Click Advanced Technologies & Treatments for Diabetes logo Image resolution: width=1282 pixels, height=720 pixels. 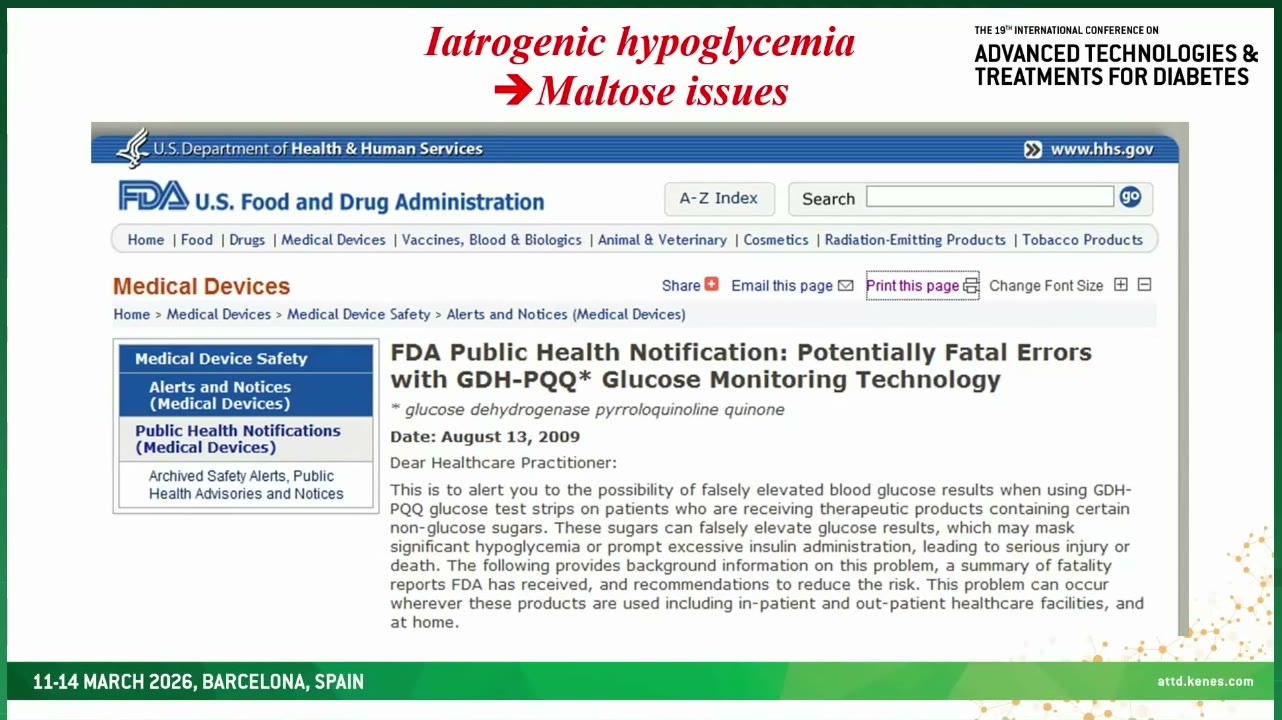coord(1116,57)
